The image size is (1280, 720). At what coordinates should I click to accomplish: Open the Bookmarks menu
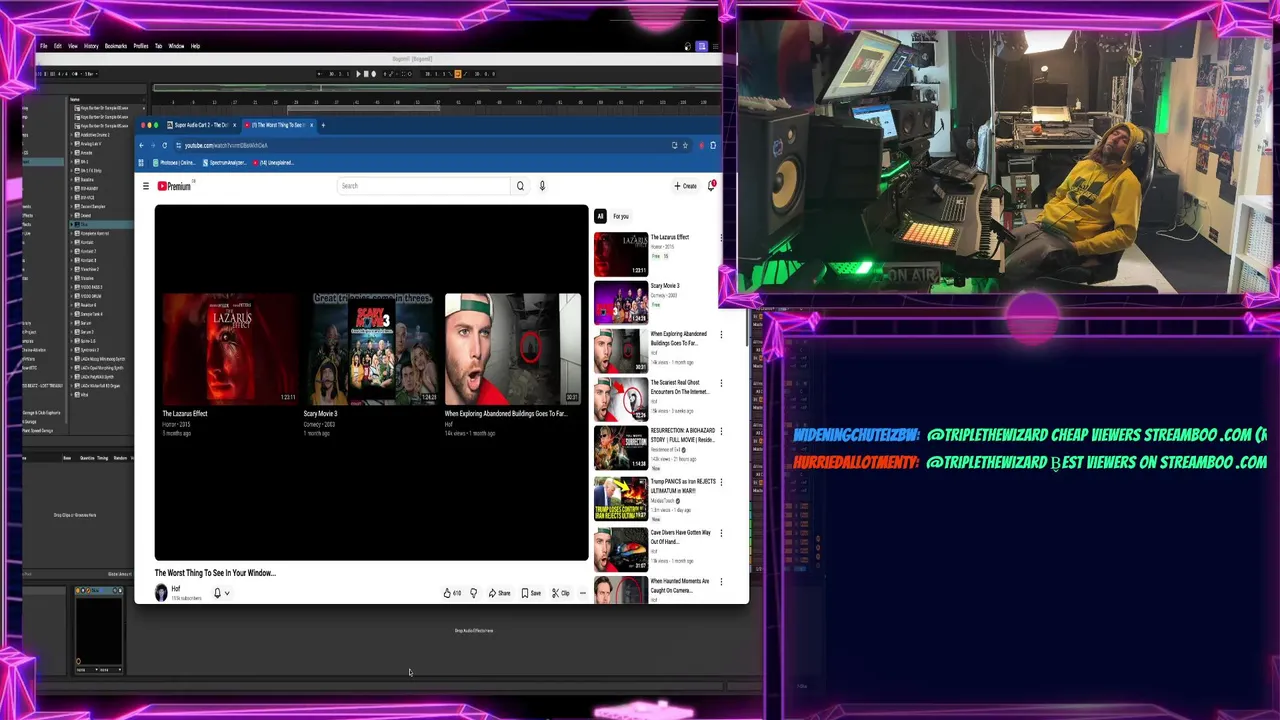tap(116, 46)
